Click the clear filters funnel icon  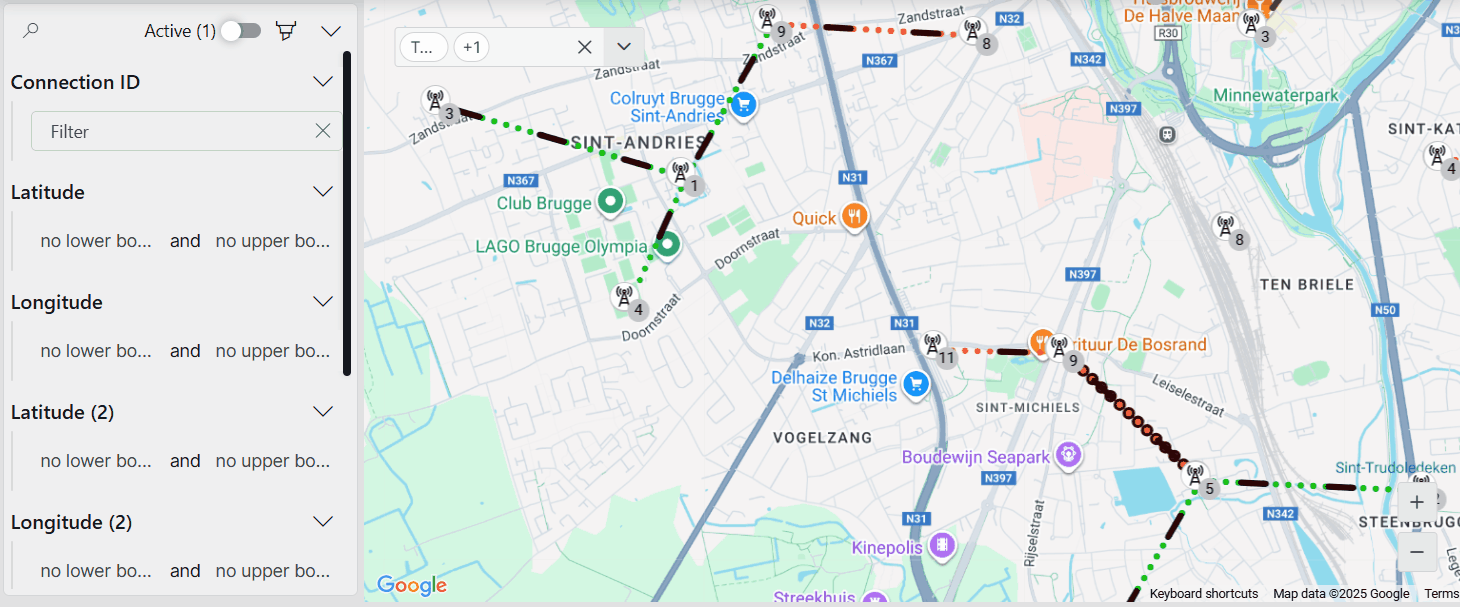[x=287, y=31]
